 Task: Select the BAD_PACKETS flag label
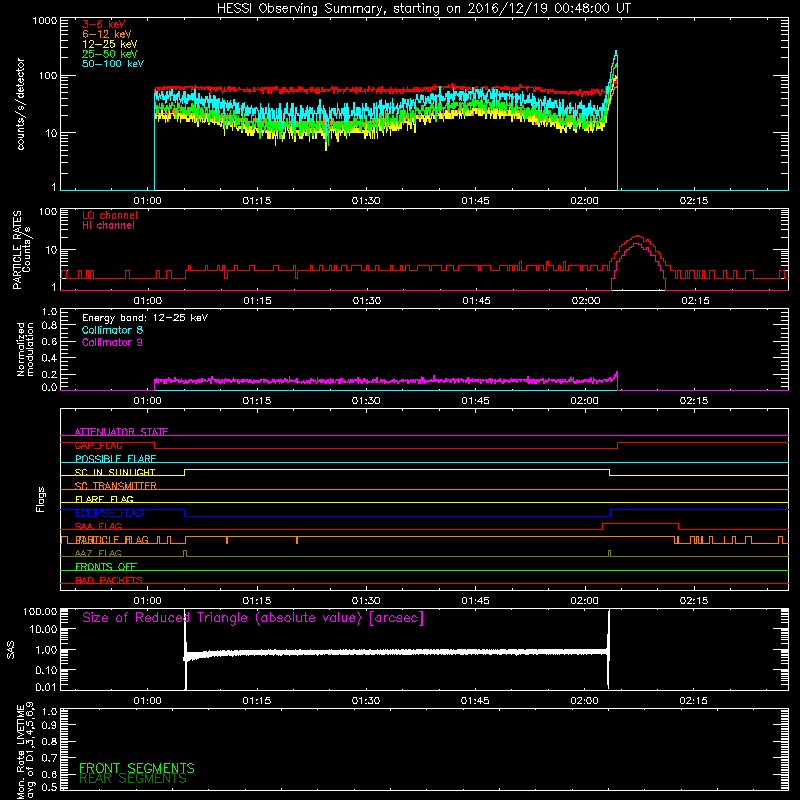[x=109, y=580]
